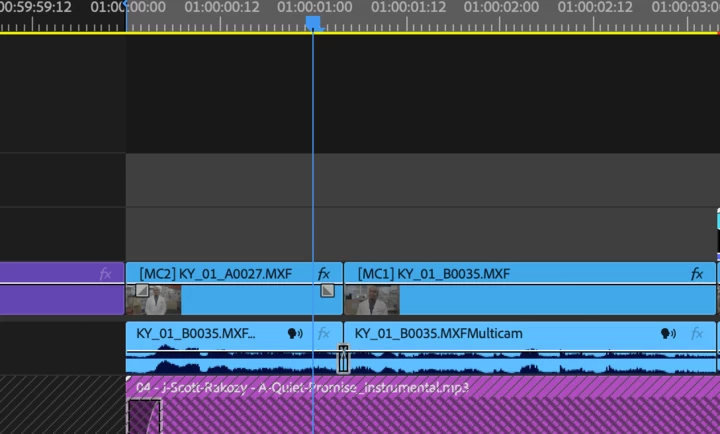Click thumbnail of the MC2 video clip

point(154,300)
